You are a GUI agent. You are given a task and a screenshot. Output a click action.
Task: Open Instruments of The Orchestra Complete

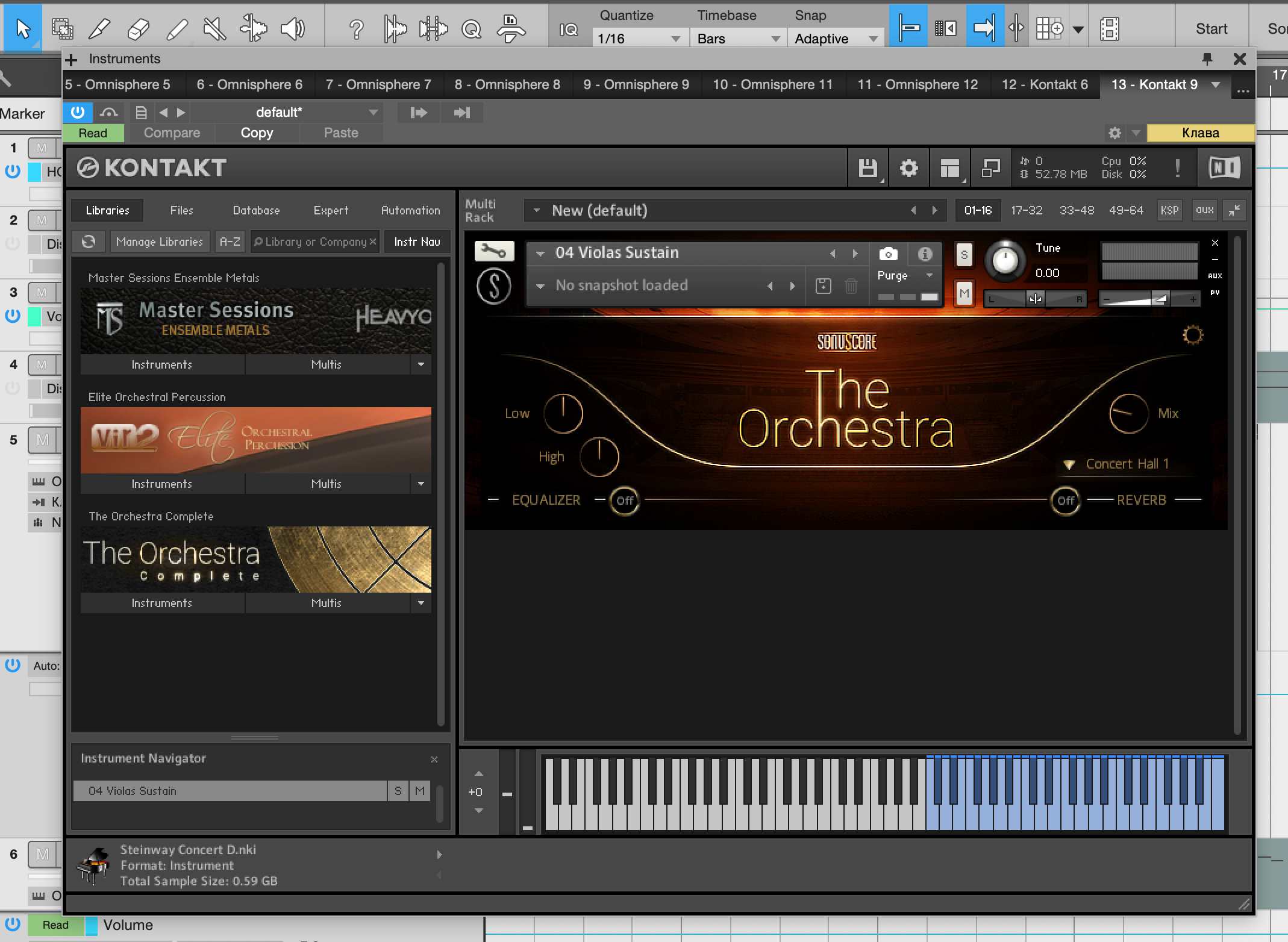(161, 603)
